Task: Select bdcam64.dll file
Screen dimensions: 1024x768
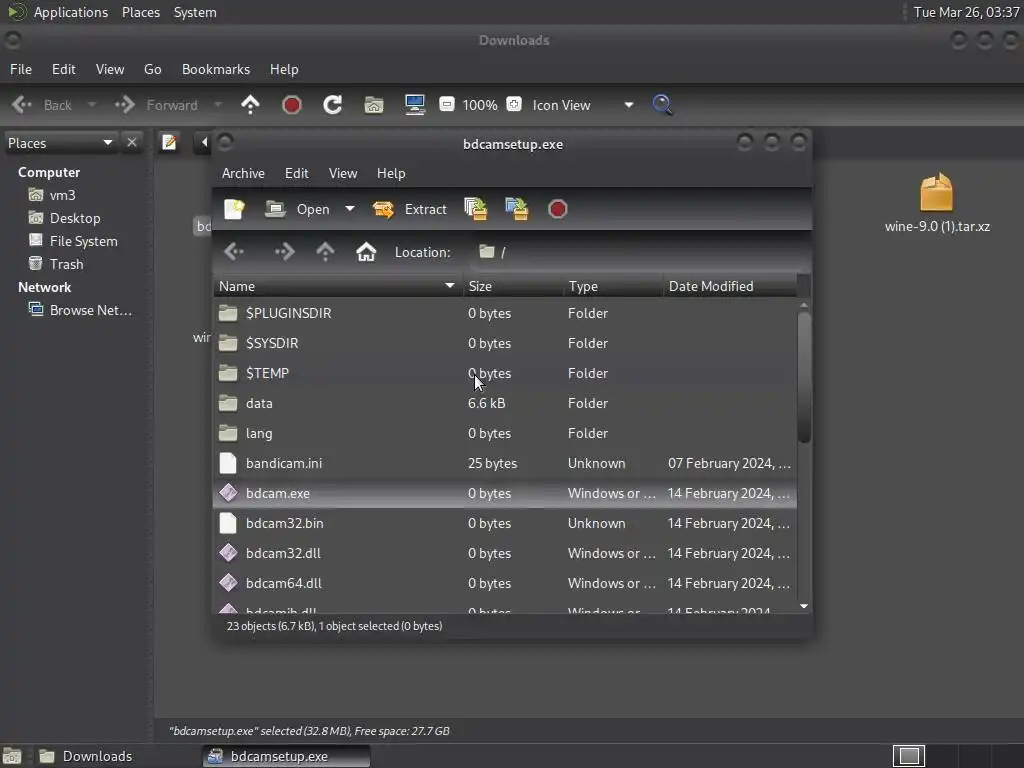Action: click(505, 584)
